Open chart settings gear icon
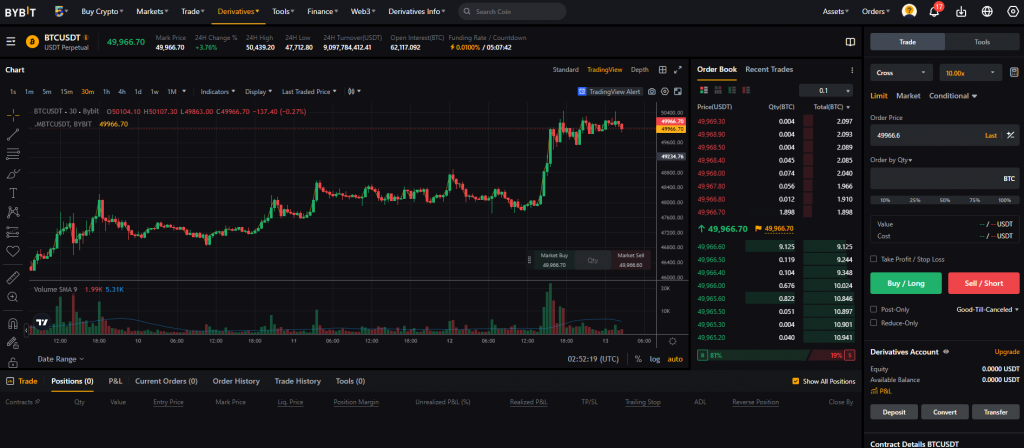1024x448 pixels. (665, 91)
